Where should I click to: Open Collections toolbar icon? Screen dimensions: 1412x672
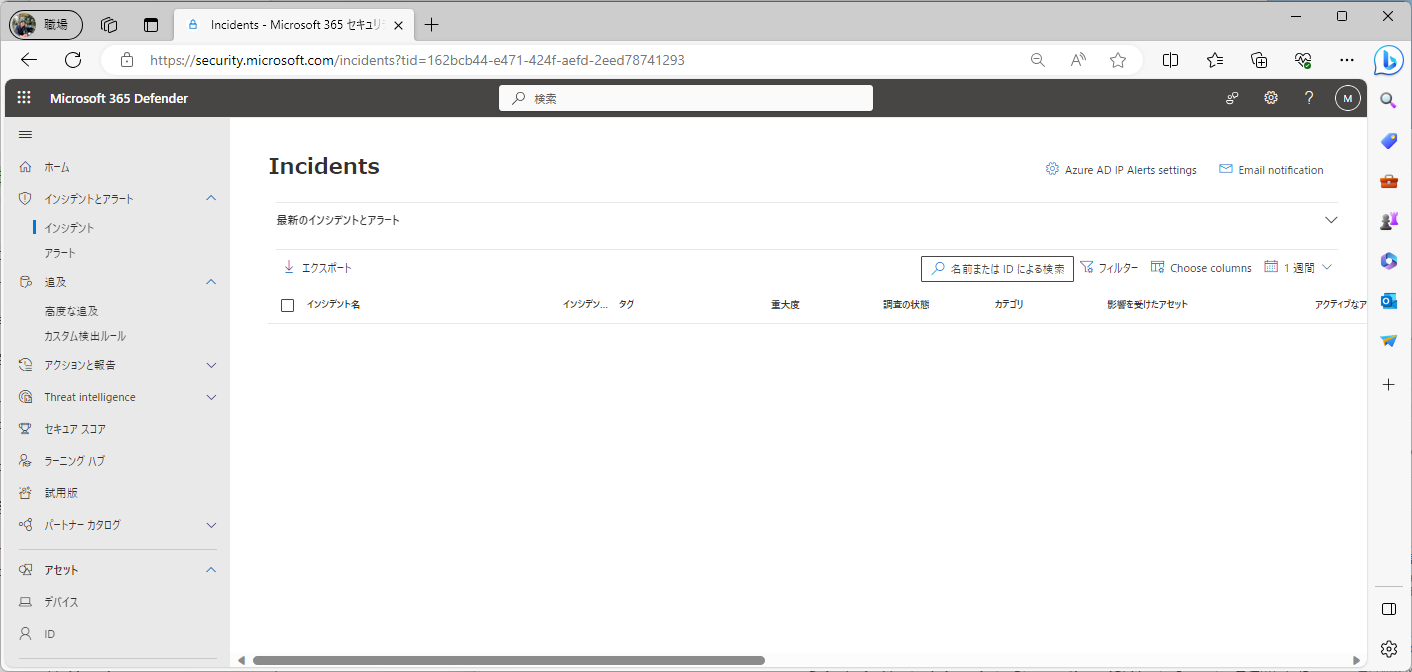pos(1259,60)
